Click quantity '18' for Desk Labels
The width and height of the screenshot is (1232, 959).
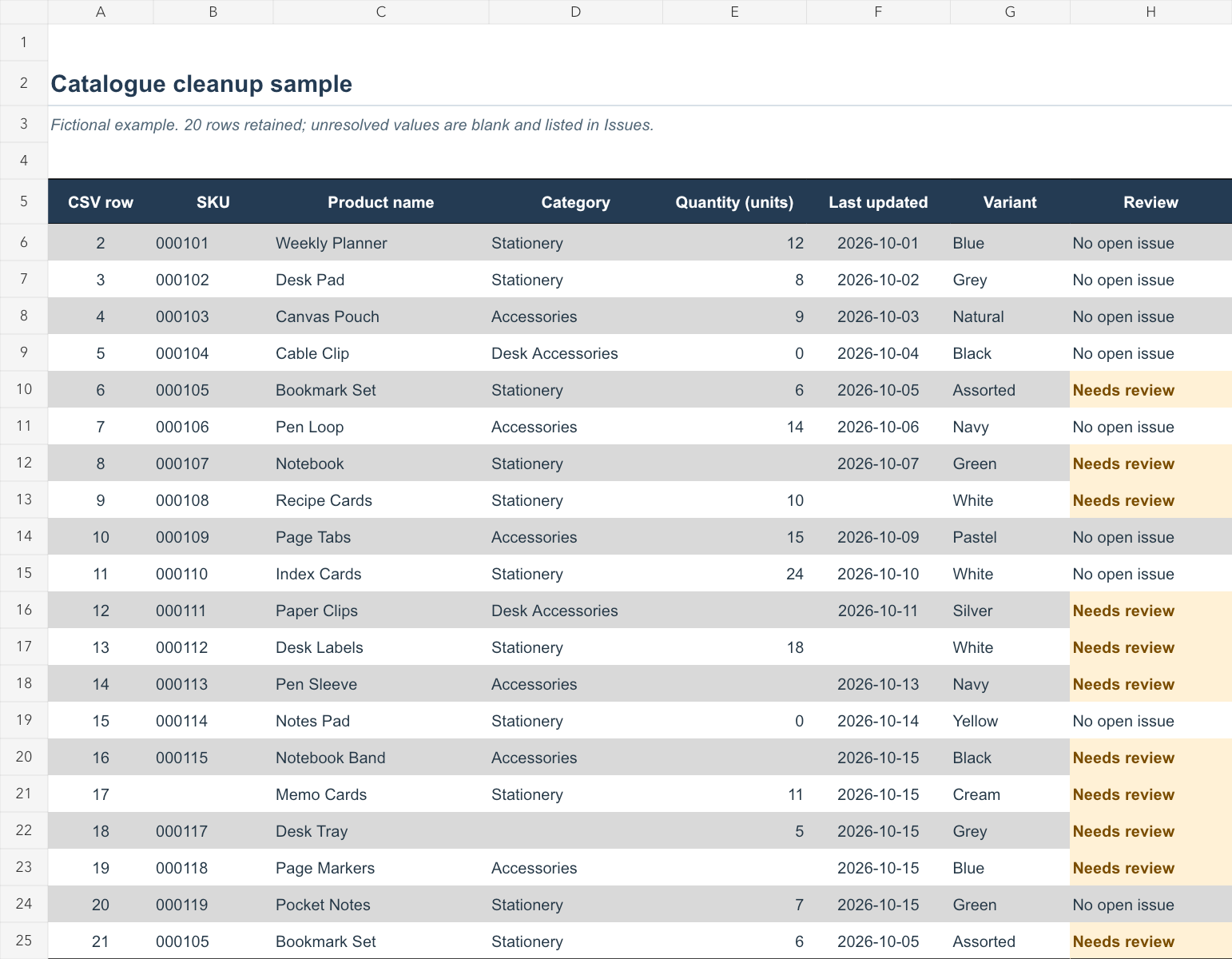click(x=735, y=647)
